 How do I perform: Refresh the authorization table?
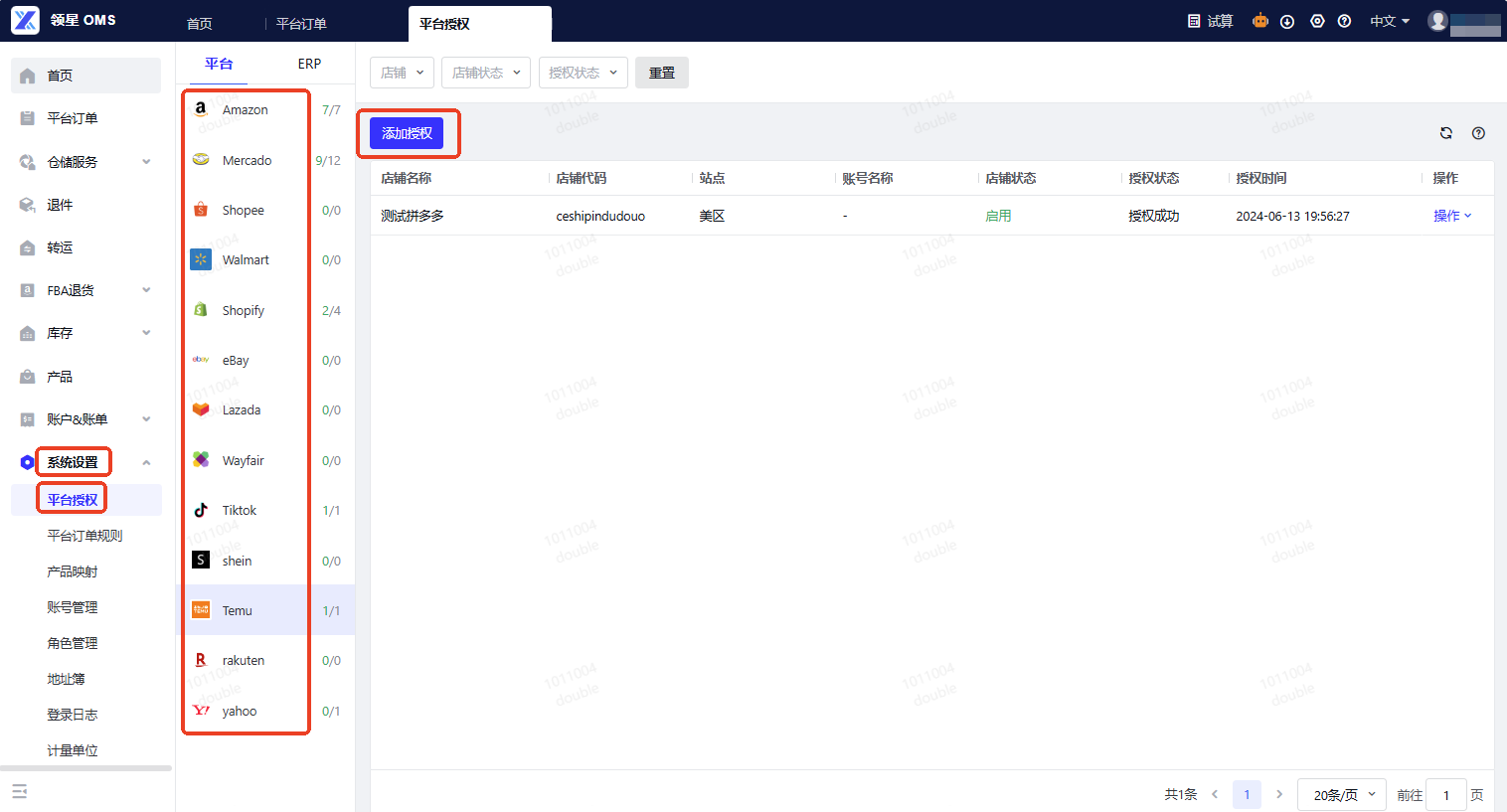pos(1446,133)
